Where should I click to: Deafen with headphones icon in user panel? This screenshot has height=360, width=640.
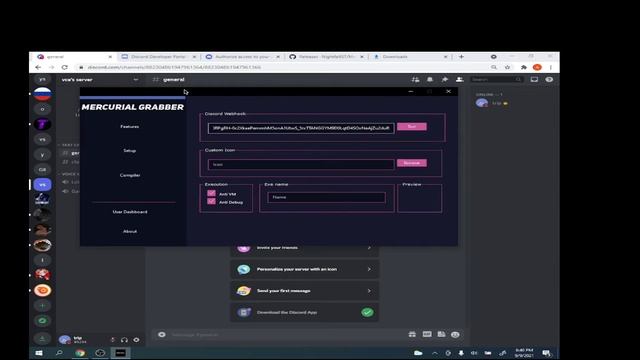click(x=124, y=340)
